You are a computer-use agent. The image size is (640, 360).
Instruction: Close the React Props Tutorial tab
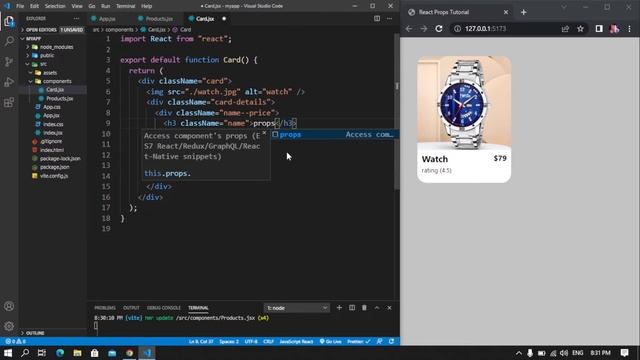pos(506,12)
